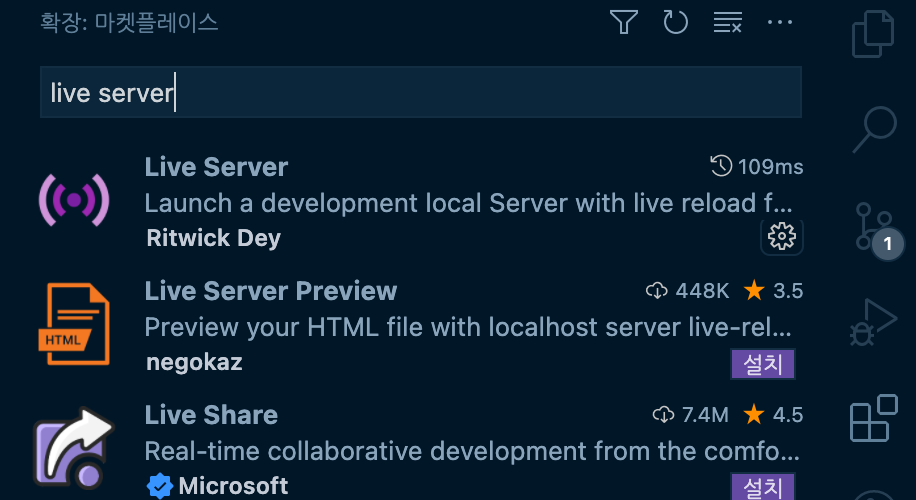Screen dimensions: 916x500
Task: Click publisher name negokaz
Action: pos(194,362)
